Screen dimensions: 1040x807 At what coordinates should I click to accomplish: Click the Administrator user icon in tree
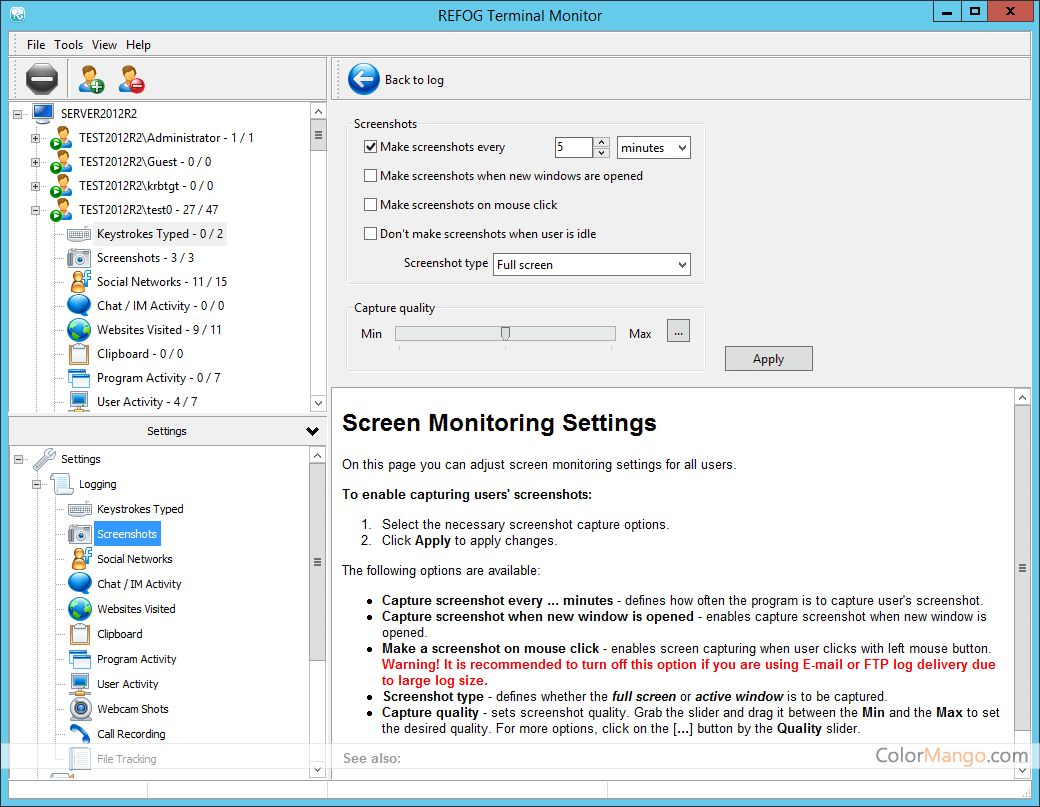[61, 138]
